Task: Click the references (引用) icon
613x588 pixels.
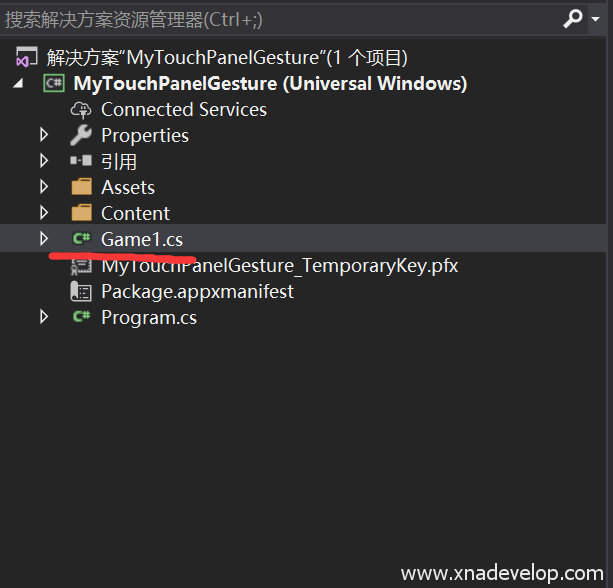Action: tap(81, 162)
